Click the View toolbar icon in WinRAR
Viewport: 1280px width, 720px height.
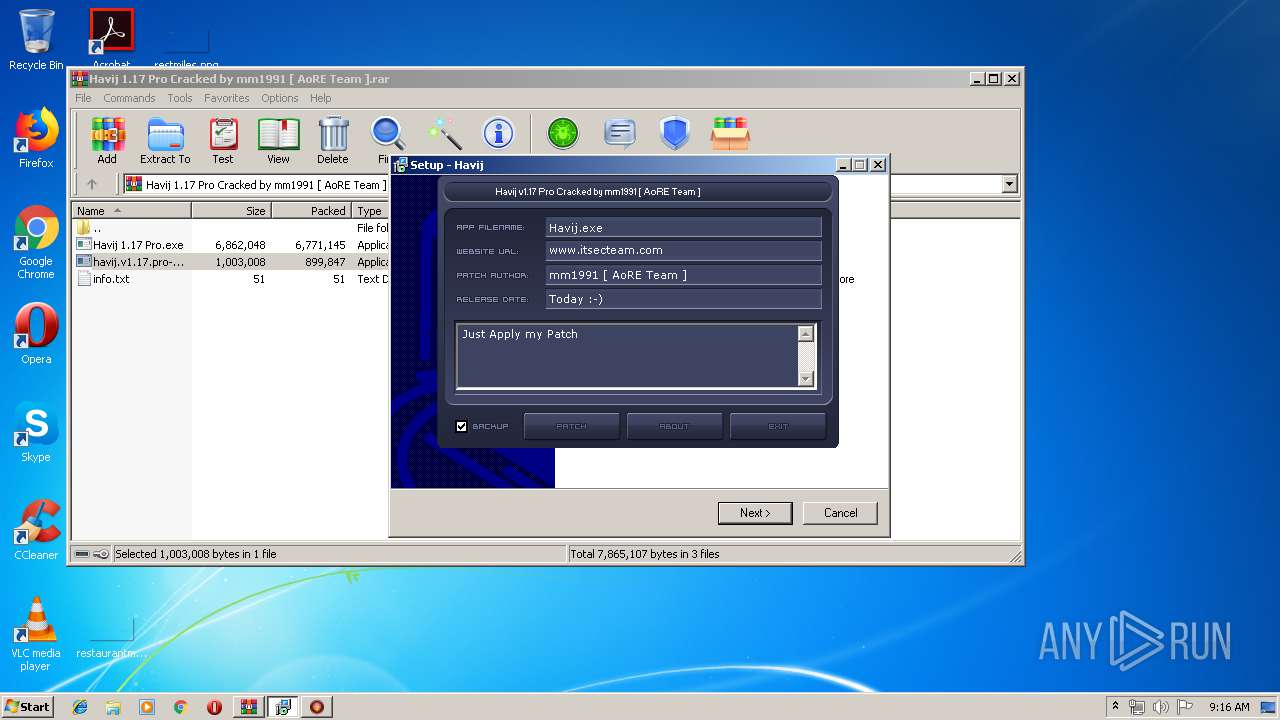click(278, 140)
